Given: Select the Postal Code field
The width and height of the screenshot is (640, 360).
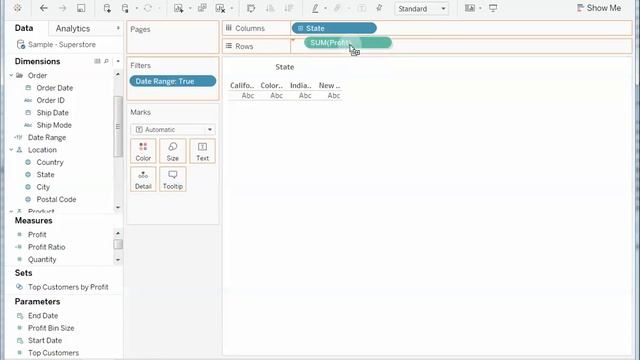Looking at the screenshot, I should tap(56, 200).
